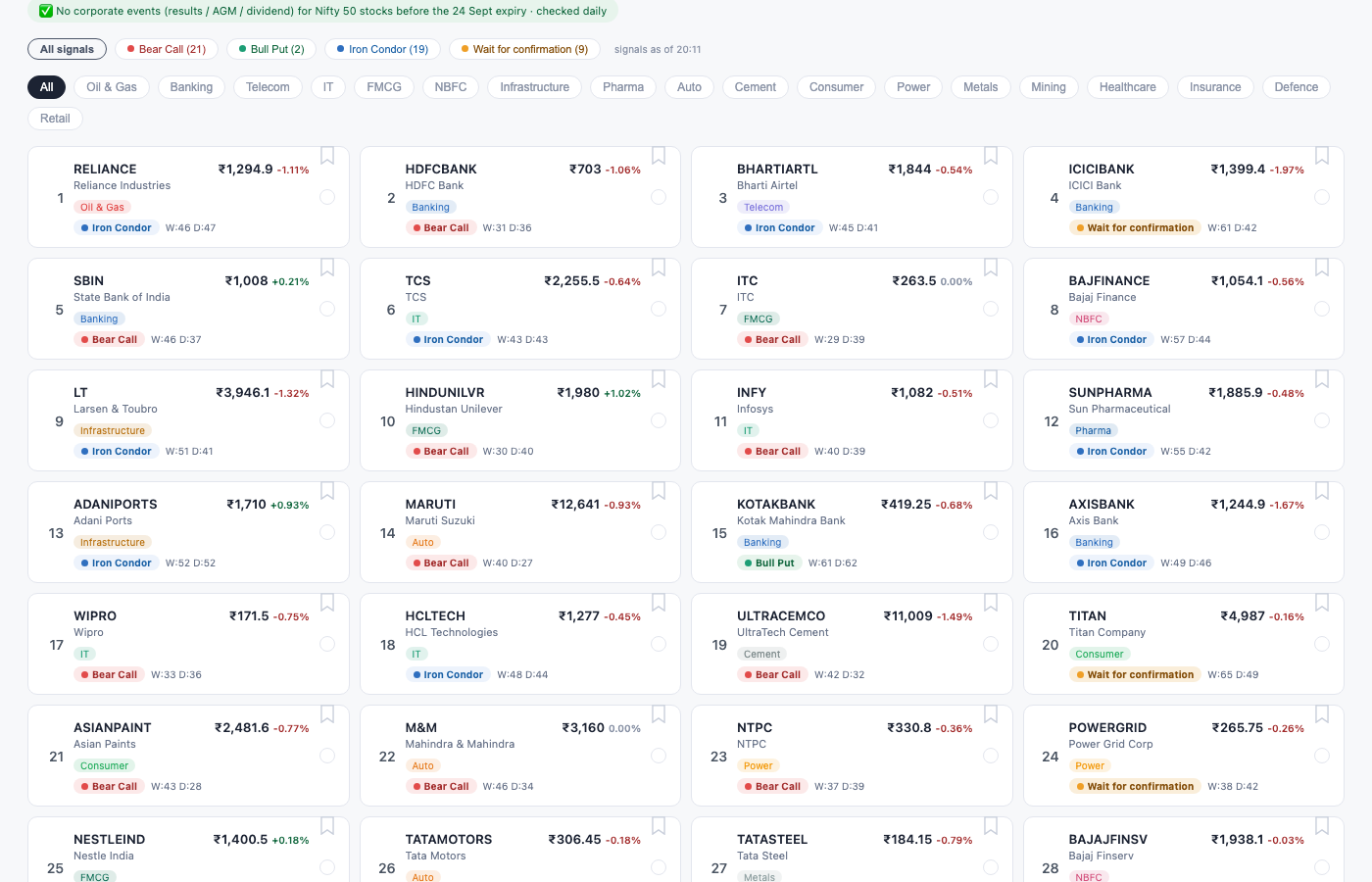Bookmark the MARUTI card

pyautogui.click(x=659, y=491)
